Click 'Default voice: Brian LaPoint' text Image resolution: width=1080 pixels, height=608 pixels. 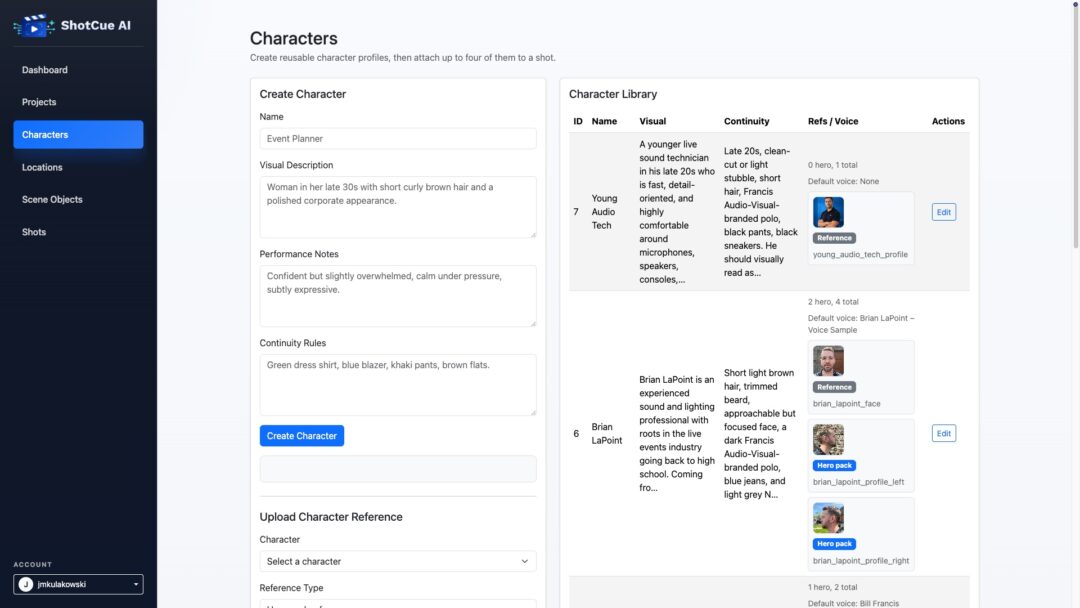tap(861, 324)
